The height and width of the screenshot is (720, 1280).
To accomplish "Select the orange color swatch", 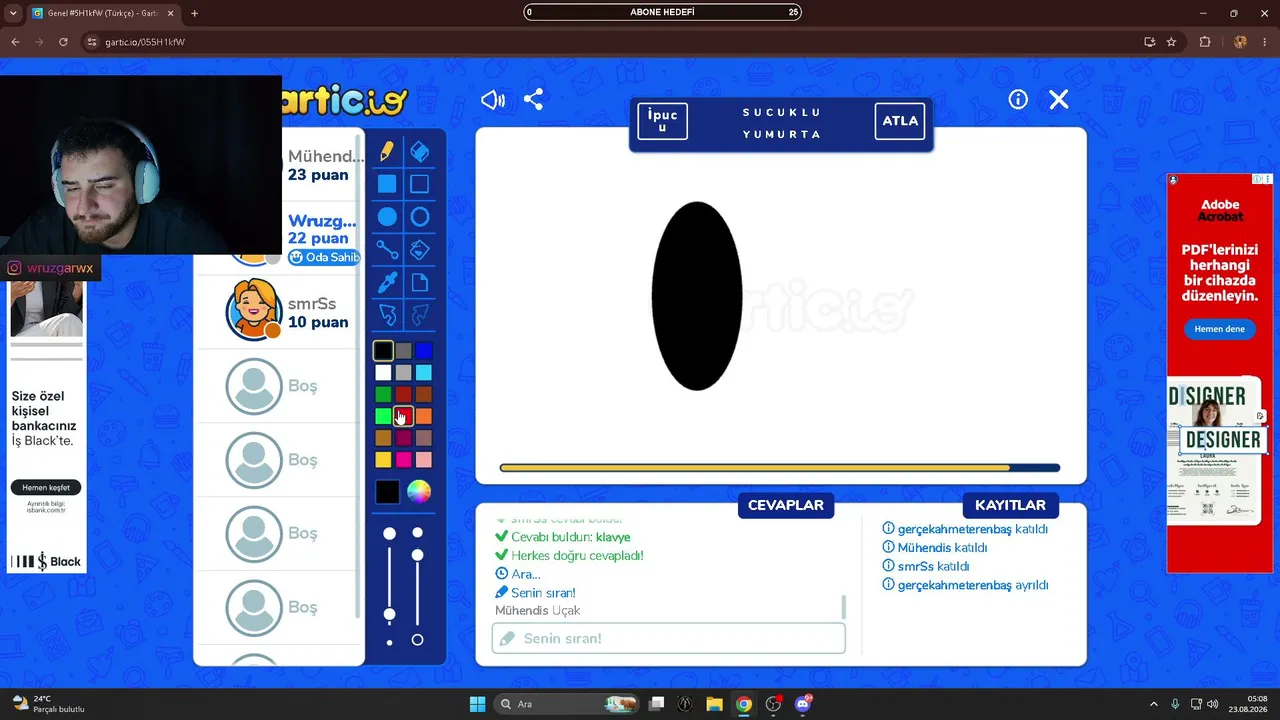I will click(x=424, y=416).
